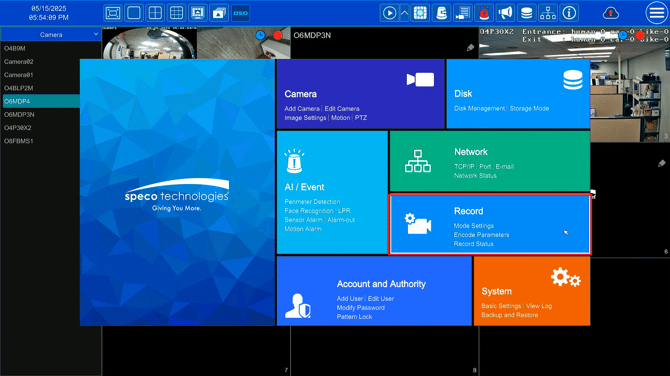Open the Record settings tile

pos(490,224)
